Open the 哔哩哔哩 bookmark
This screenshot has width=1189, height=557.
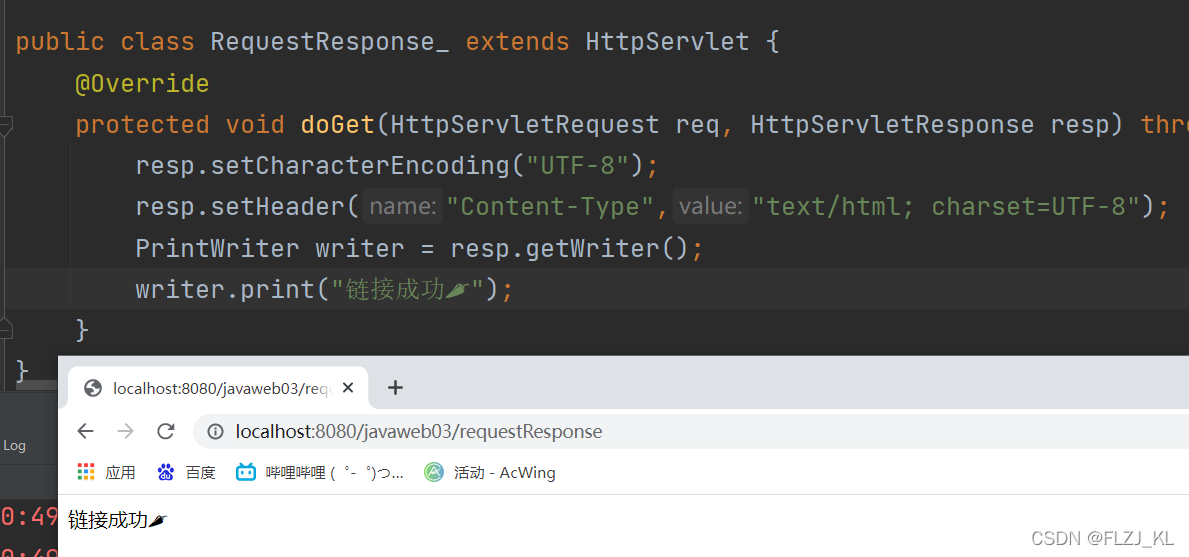(x=319, y=473)
